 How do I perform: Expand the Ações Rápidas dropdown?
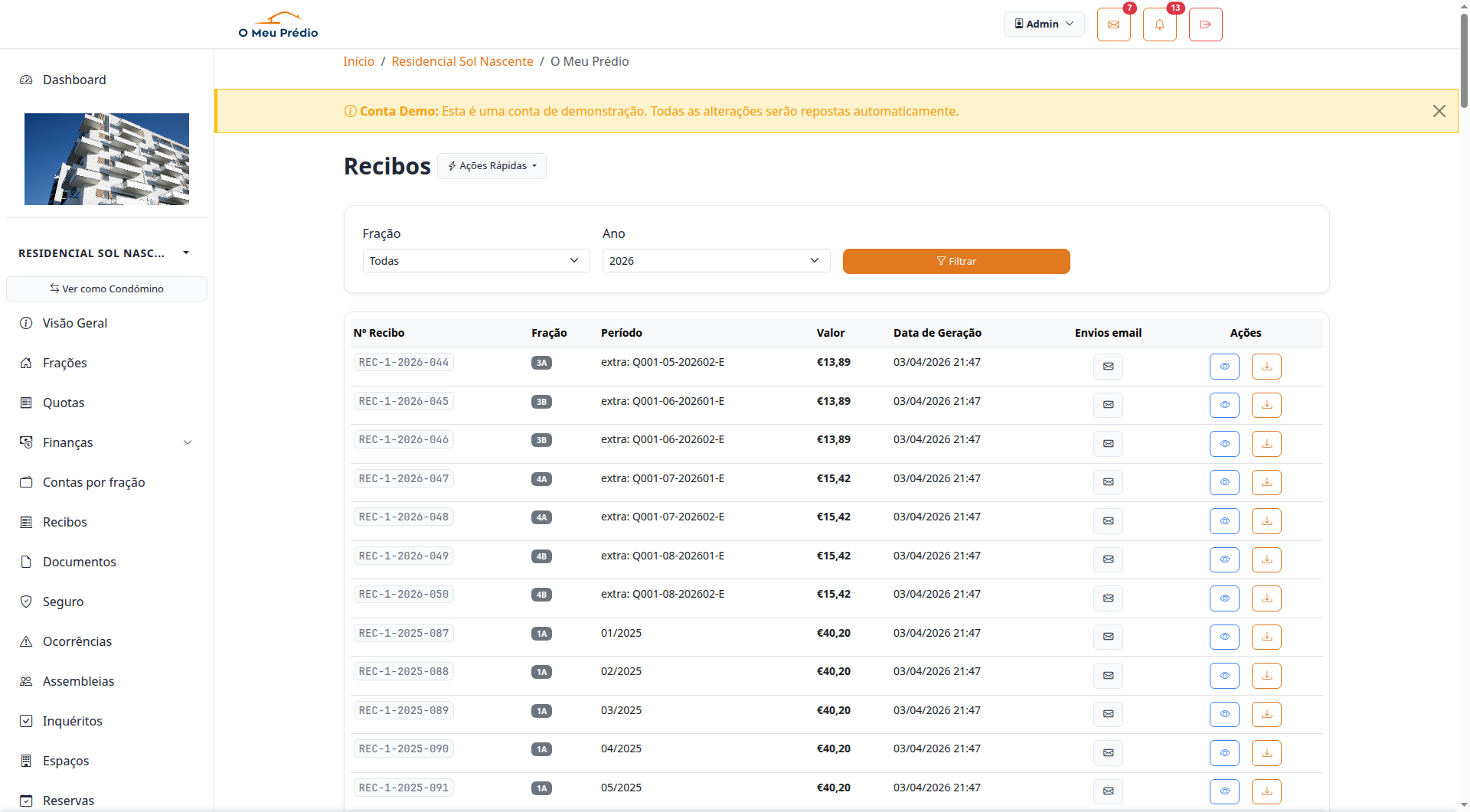492,166
